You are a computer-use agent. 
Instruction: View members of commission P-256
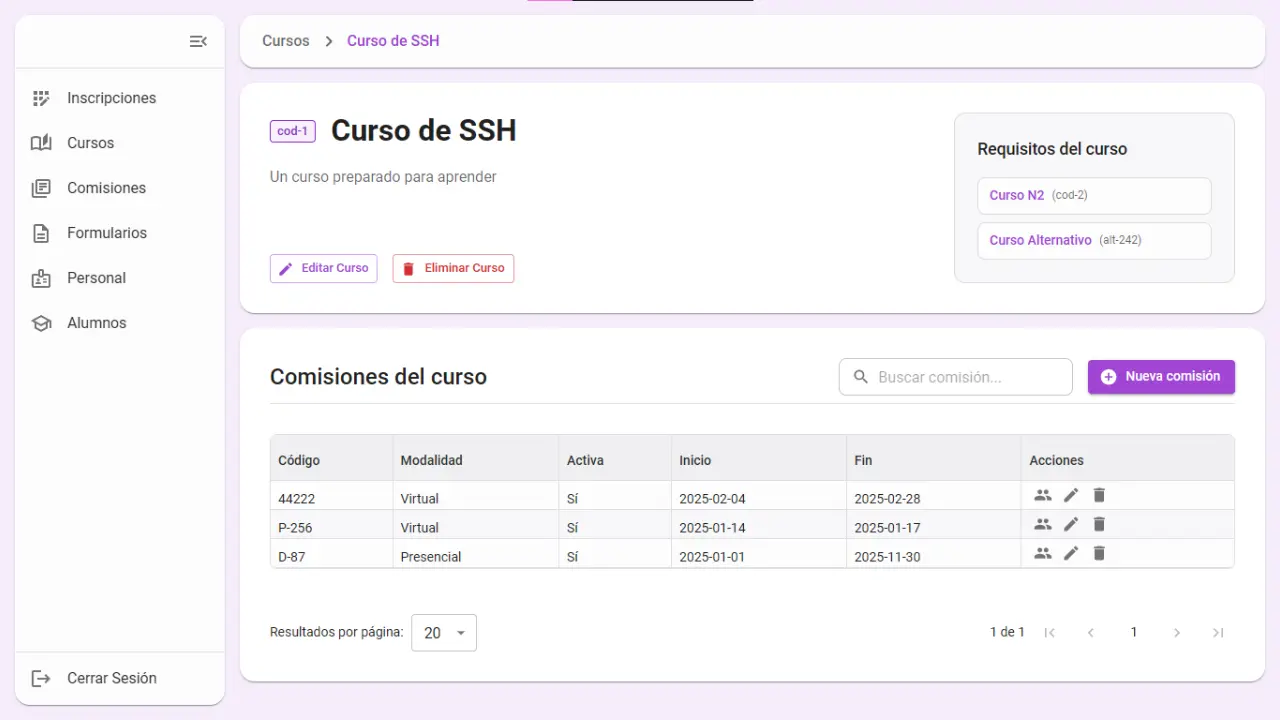(1043, 524)
